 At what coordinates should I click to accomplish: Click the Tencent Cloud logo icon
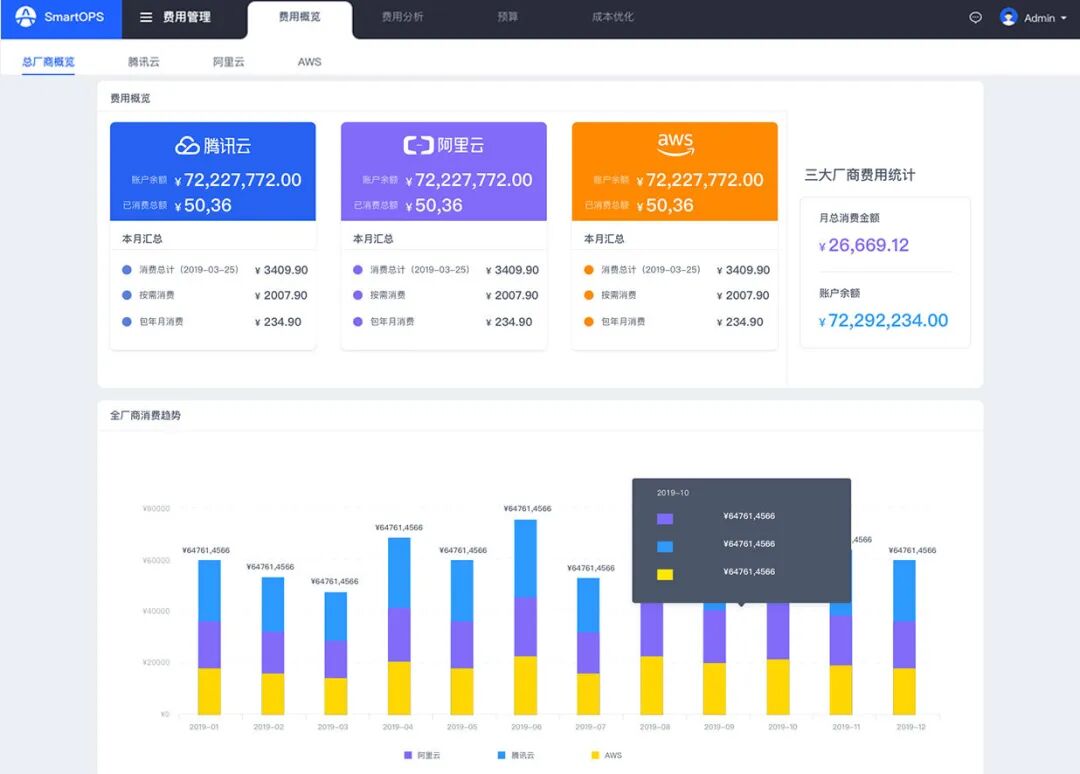[x=187, y=145]
